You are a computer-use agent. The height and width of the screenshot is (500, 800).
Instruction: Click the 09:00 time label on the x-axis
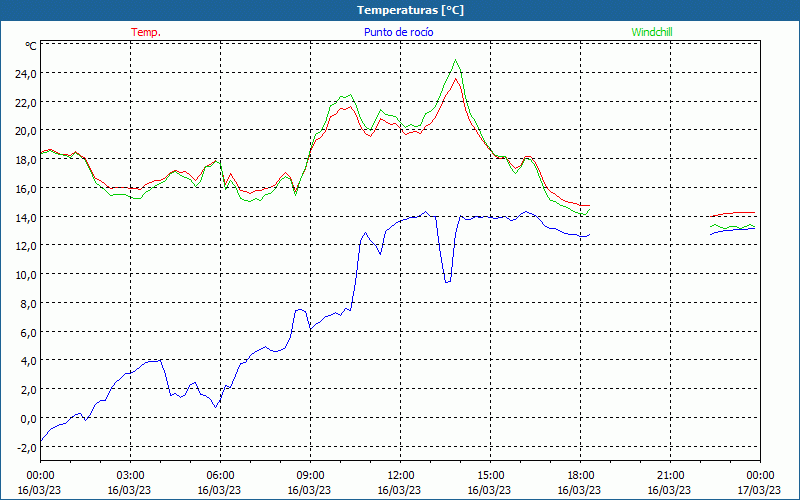click(311, 476)
